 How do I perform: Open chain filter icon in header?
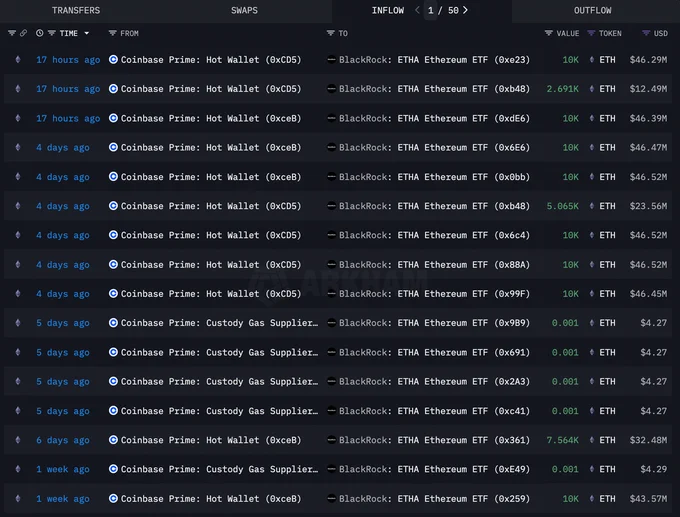pos(12,33)
